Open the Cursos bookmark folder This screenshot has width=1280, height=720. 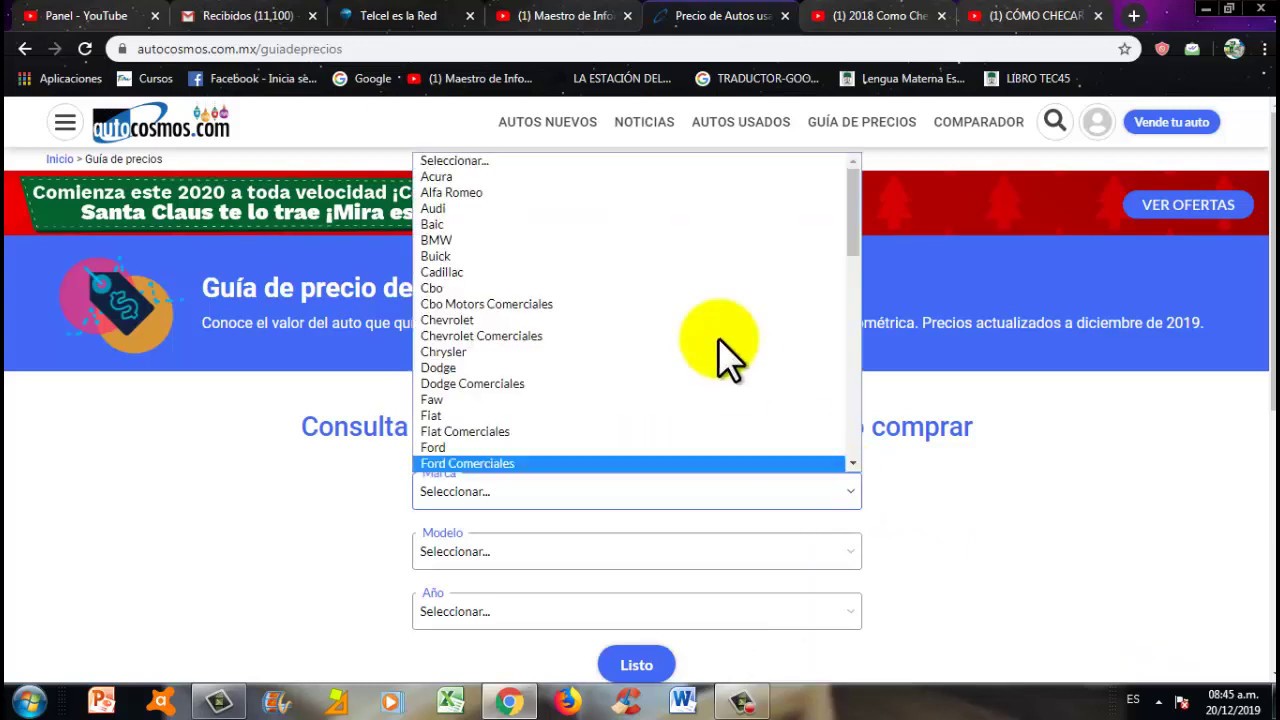[x=145, y=78]
